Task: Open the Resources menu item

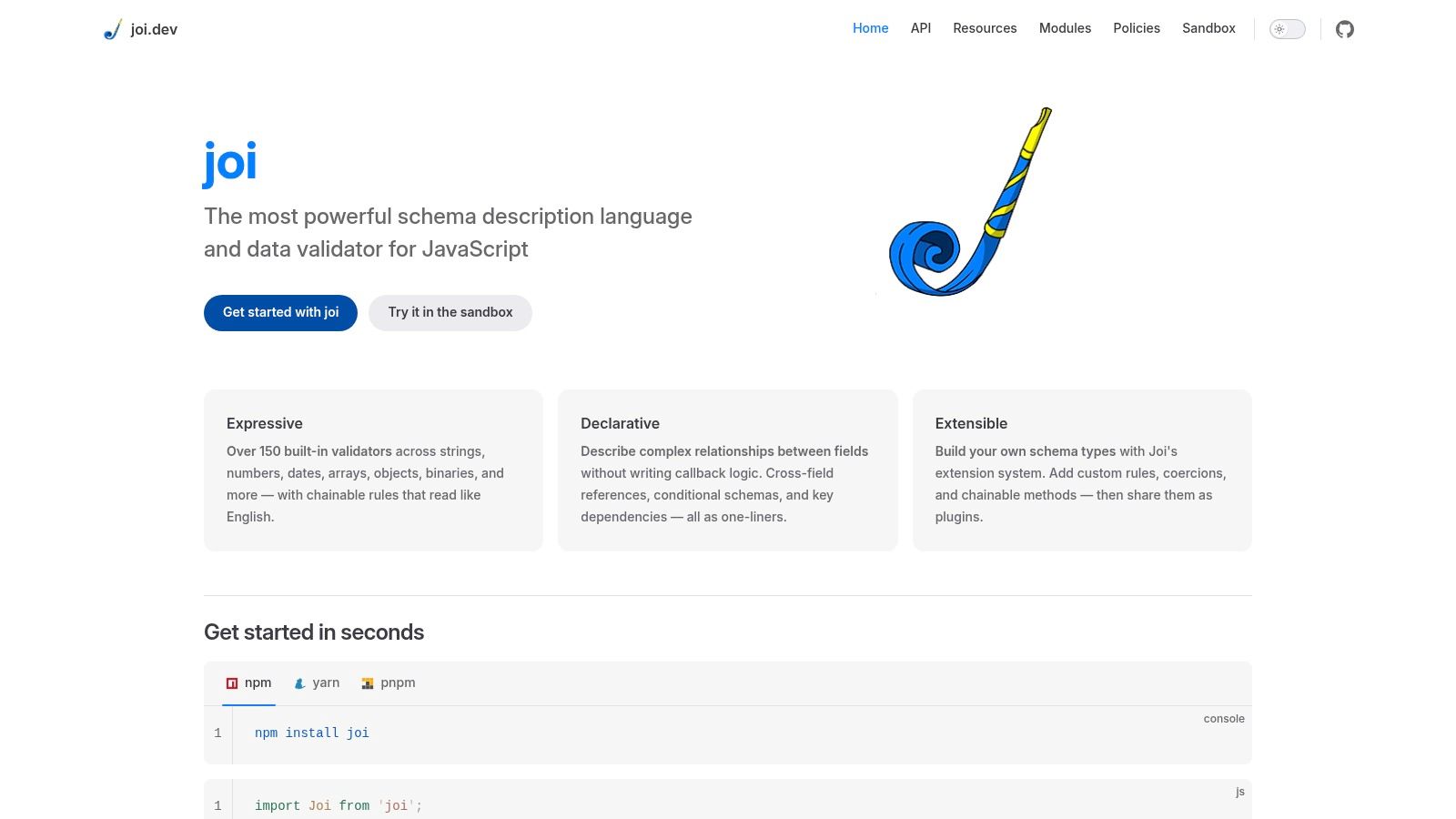Action: (985, 28)
